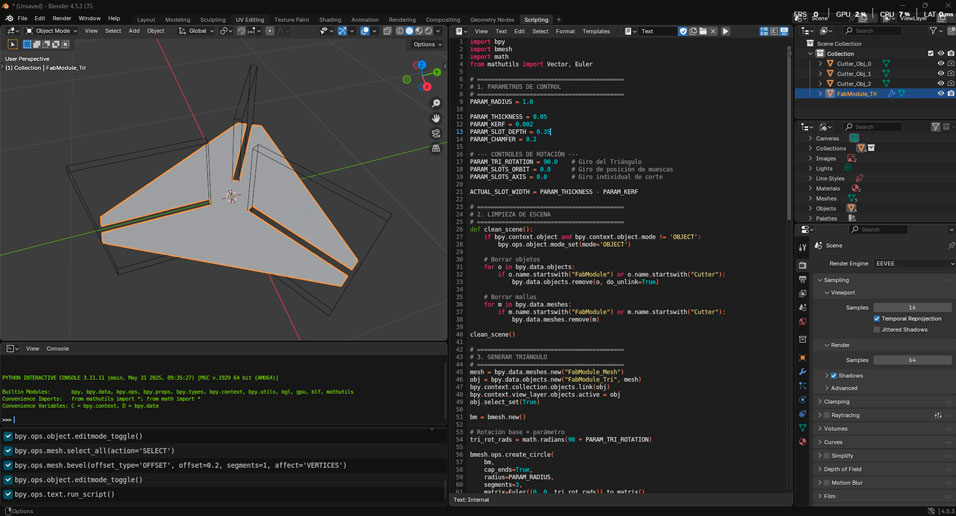This screenshot has width=956, height=516.
Task: Select the tweak select tool icon
Action: [x=13, y=44]
